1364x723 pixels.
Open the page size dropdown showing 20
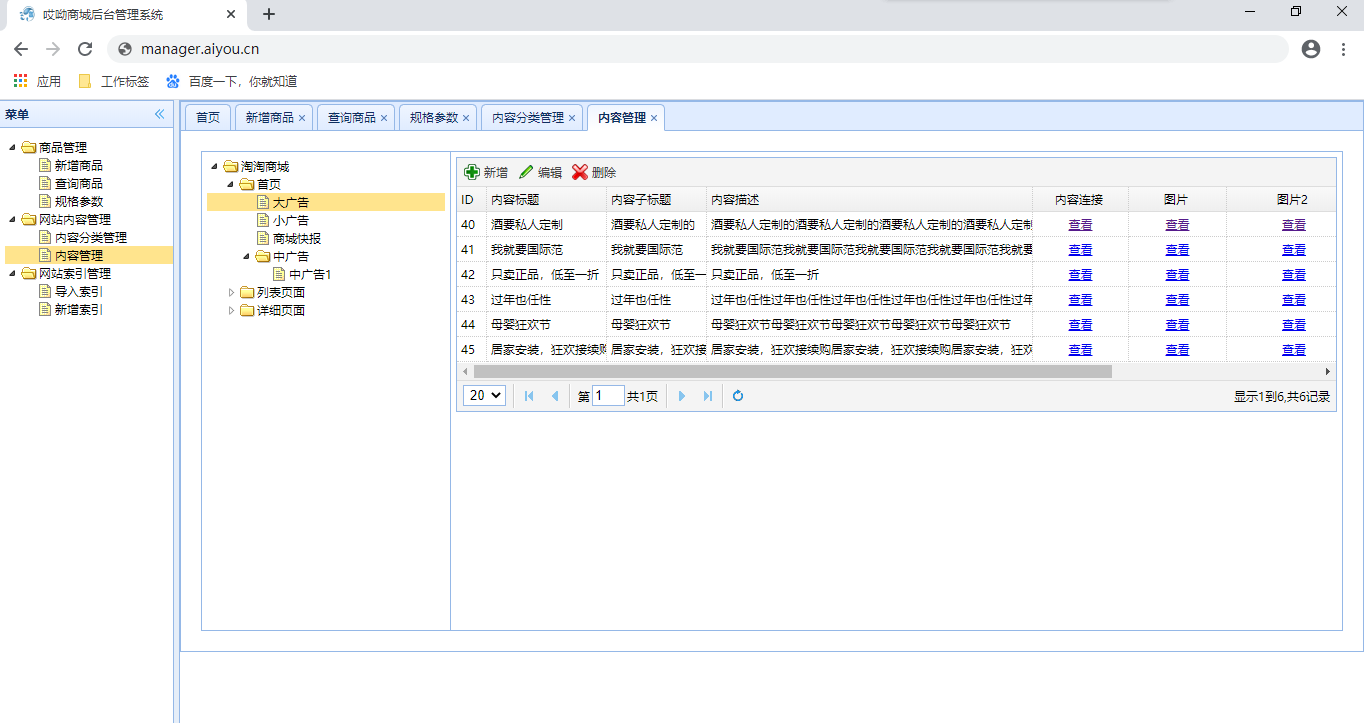[483, 396]
